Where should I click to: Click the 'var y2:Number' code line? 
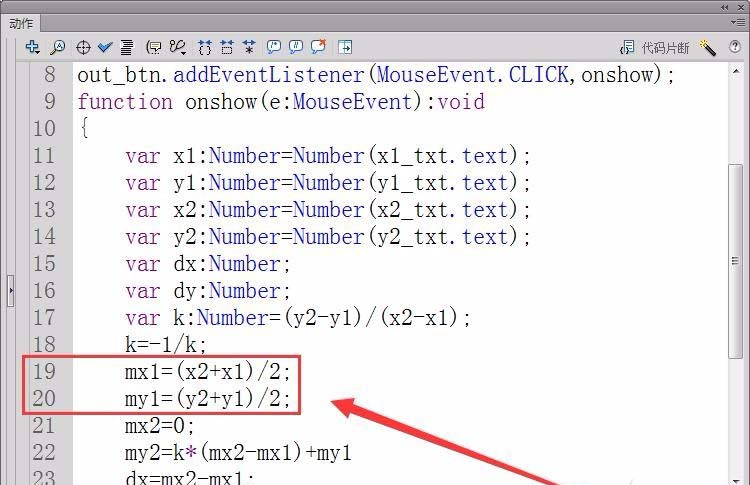(x=328, y=237)
